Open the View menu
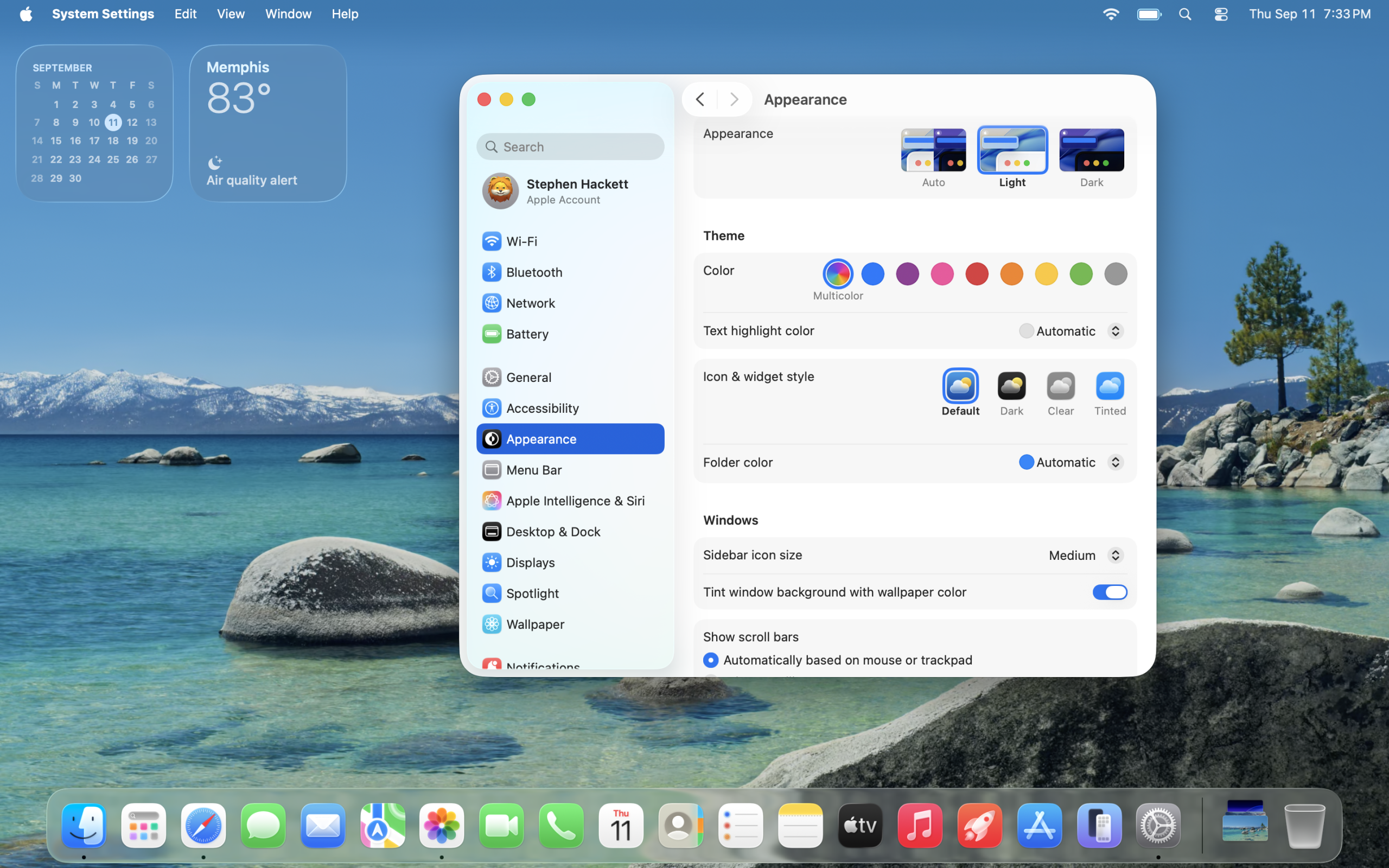Image resolution: width=1389 pixels, height=868 pixels. click(x=231, y=14)
